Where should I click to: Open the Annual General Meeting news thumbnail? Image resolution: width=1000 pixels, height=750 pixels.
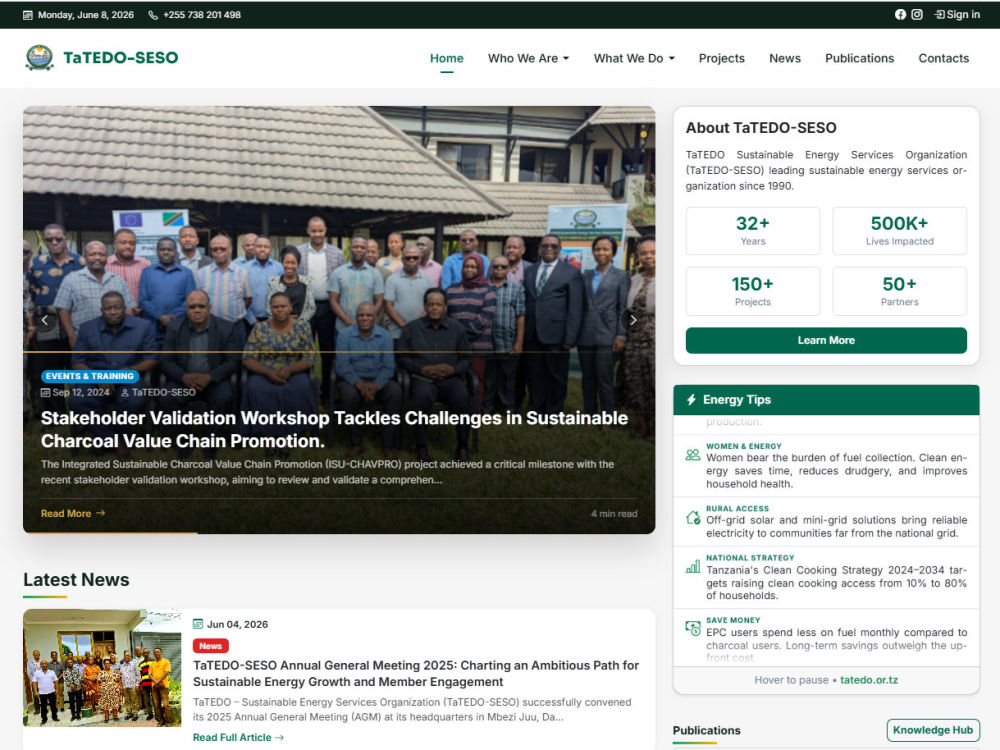(x=102, y=668)
